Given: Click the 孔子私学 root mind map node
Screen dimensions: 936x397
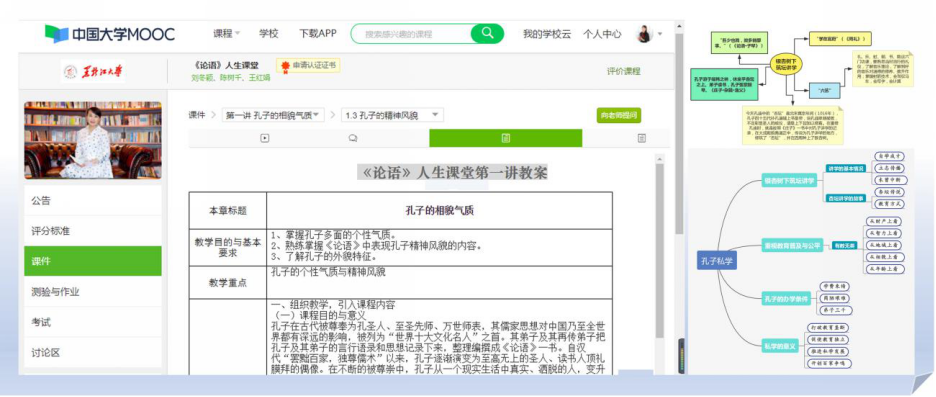Looking at the screenshot, I should tap(716, 261).
